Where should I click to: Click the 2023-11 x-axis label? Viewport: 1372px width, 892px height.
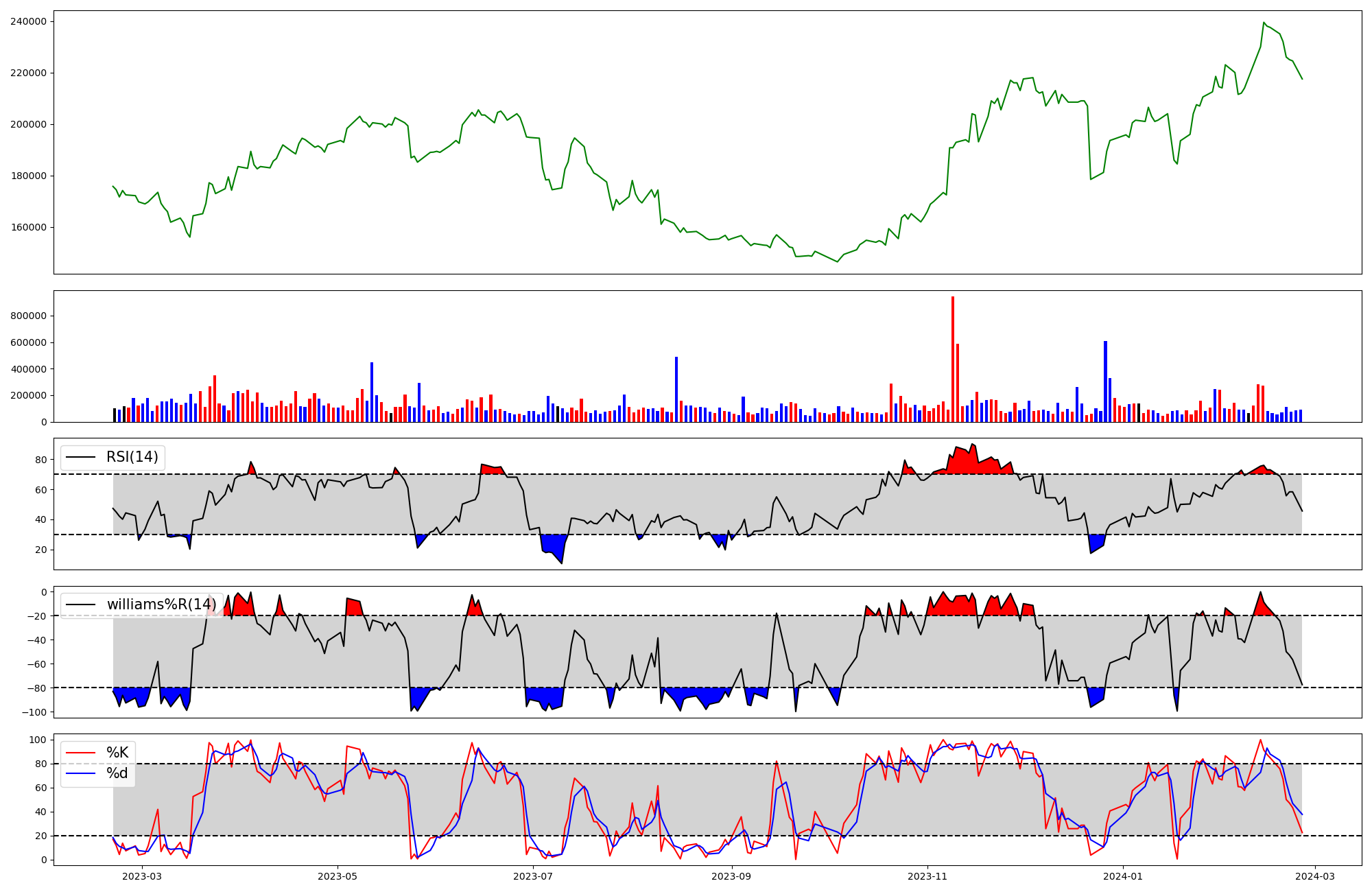click(927, 876)
